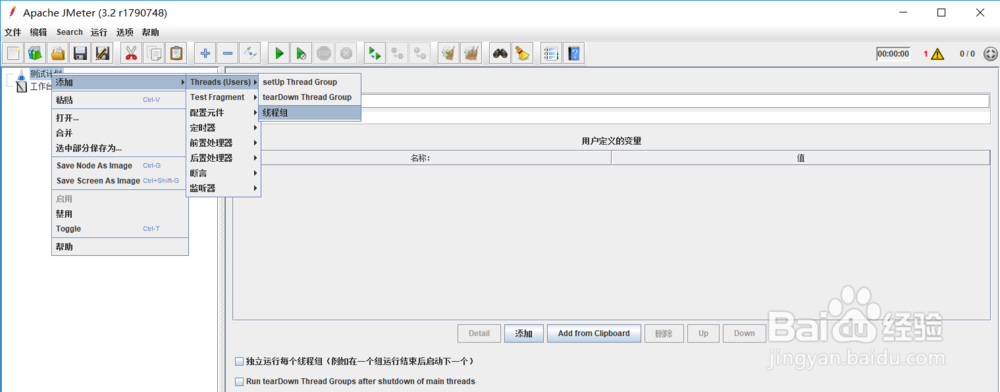1000x392 pixels.
Task: Open the 文件 menu
Action: pyautogui.click(x=13, y=32)
